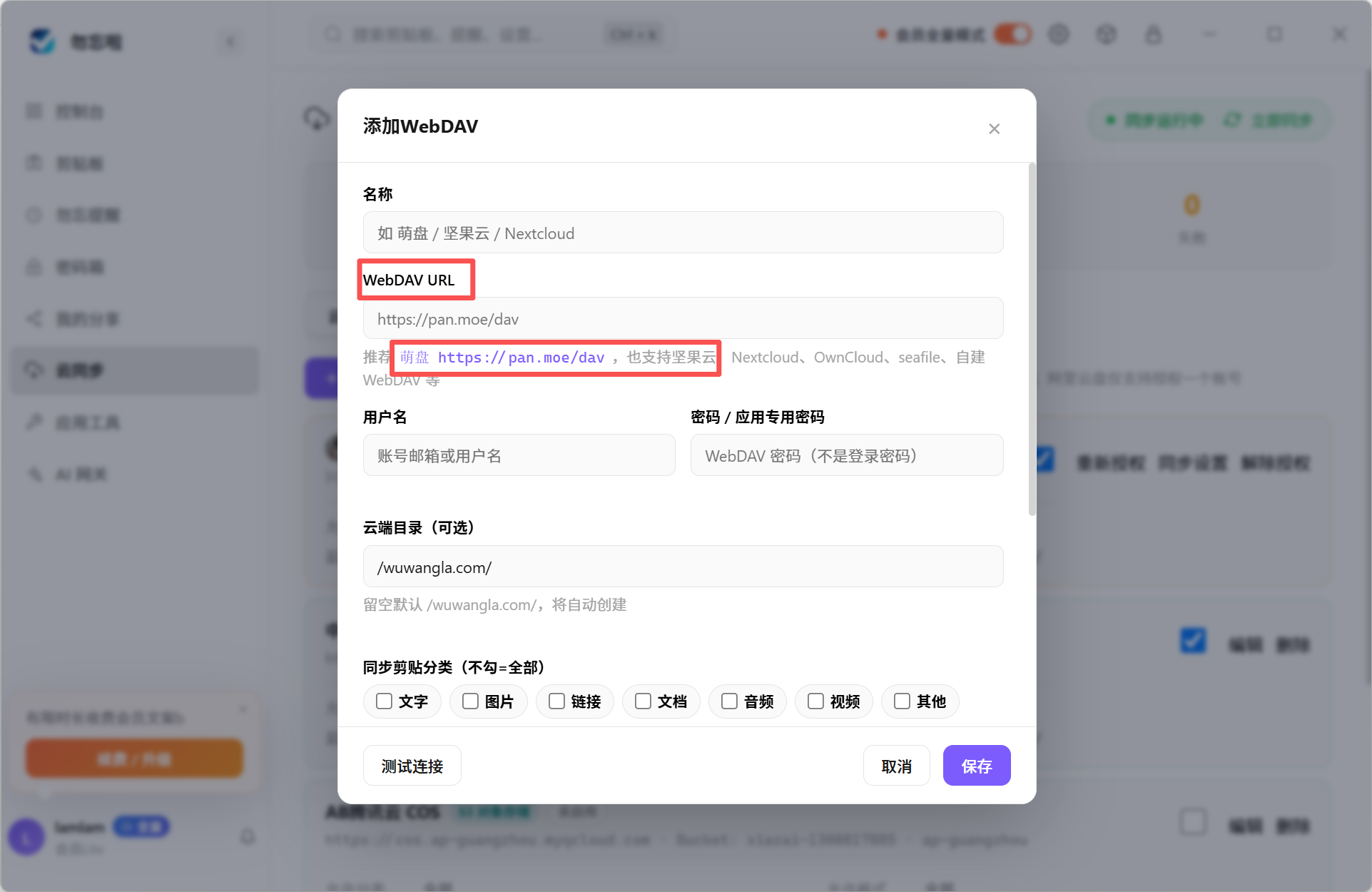Open 勿忘提醒 clock item in sidebar

[x=135, y=215]
